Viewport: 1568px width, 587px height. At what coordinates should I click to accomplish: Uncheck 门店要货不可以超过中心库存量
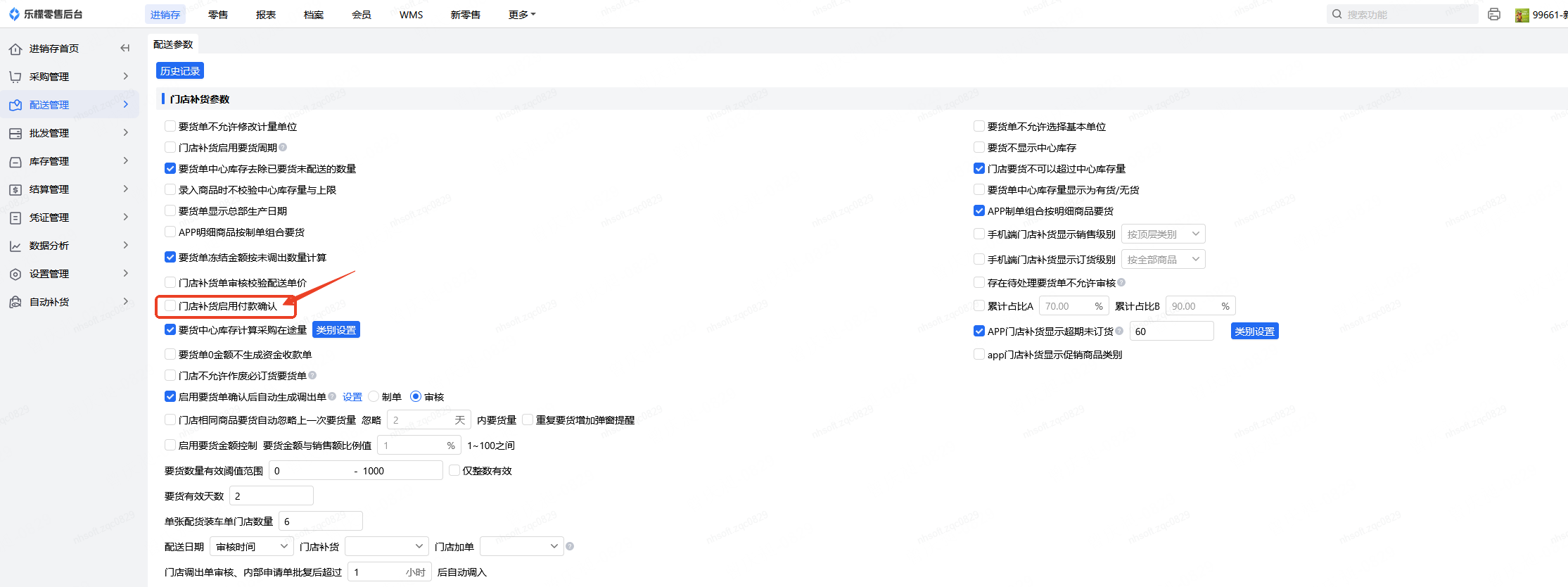click(x=979, y=168)
